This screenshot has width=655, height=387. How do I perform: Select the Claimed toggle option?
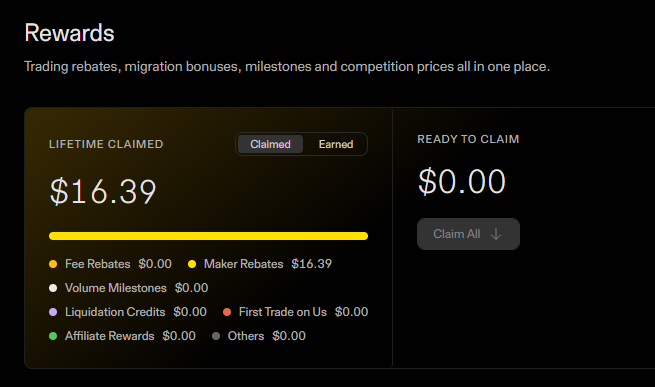click(270, 144)
